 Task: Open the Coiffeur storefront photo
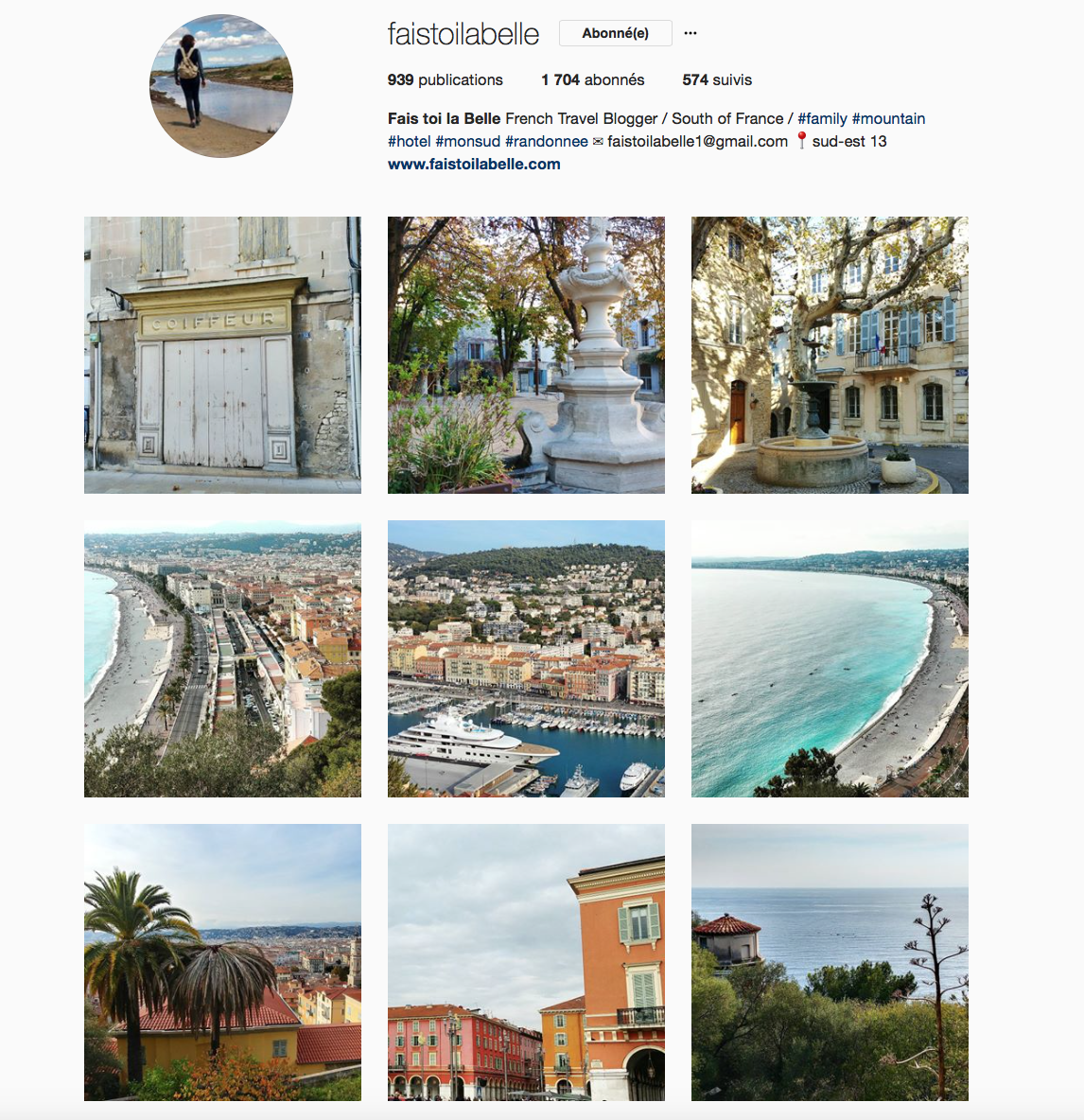point(223,355)
